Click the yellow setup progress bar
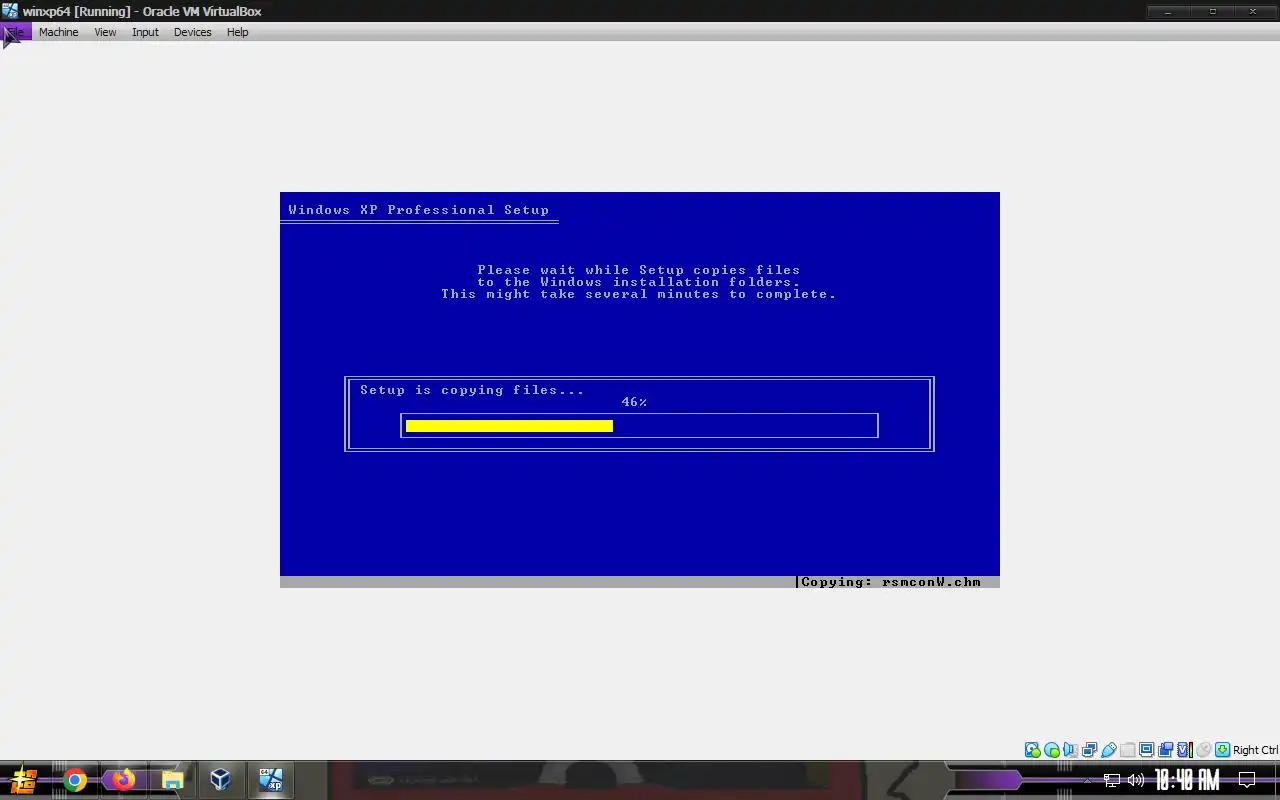This screenshot has width=1280, height=800. coord(509,426)
